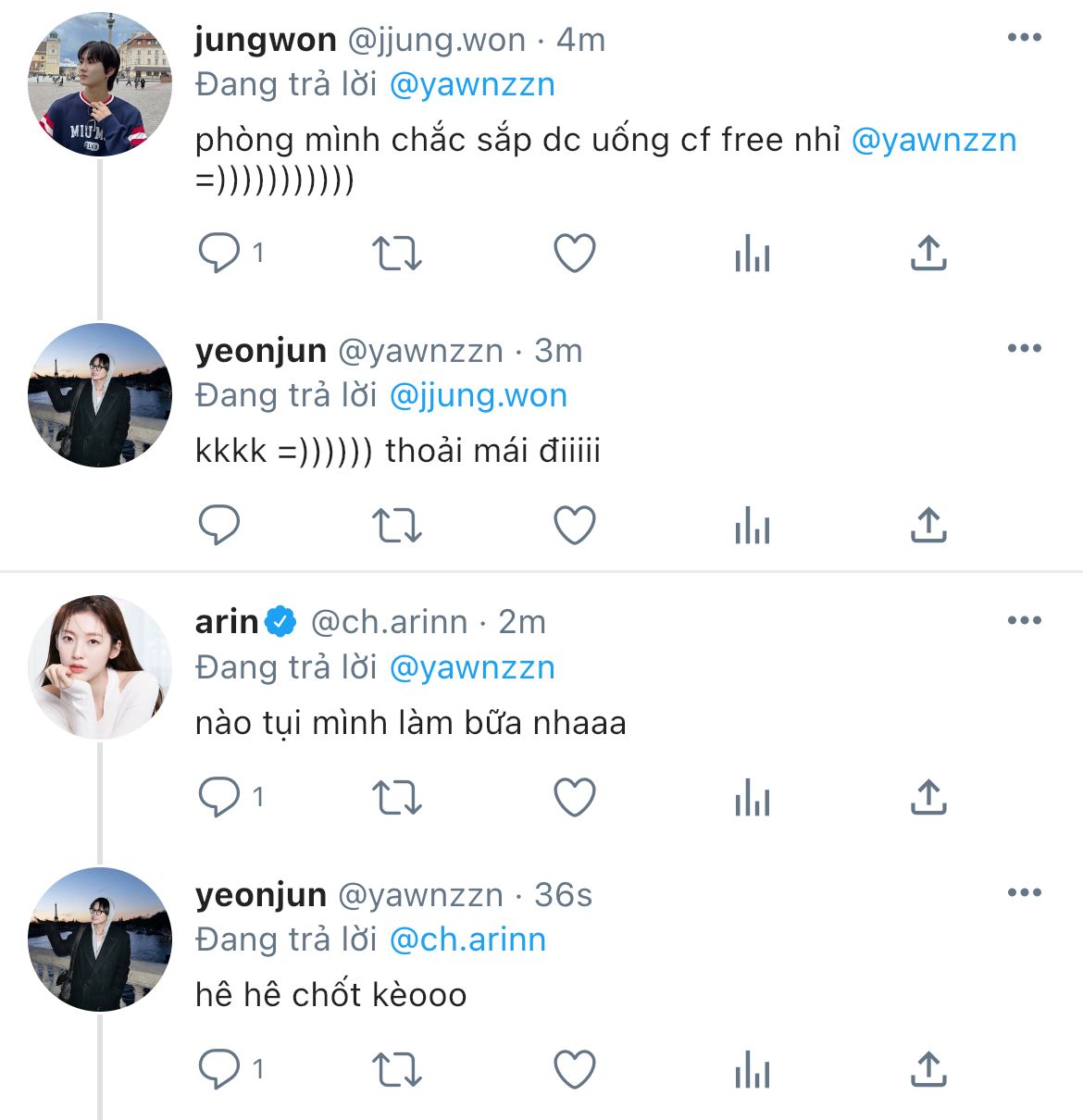Open the @ch.arinn reply-to link
The height and width of the screenshot is (1120, 1083).
pos(467,940)
